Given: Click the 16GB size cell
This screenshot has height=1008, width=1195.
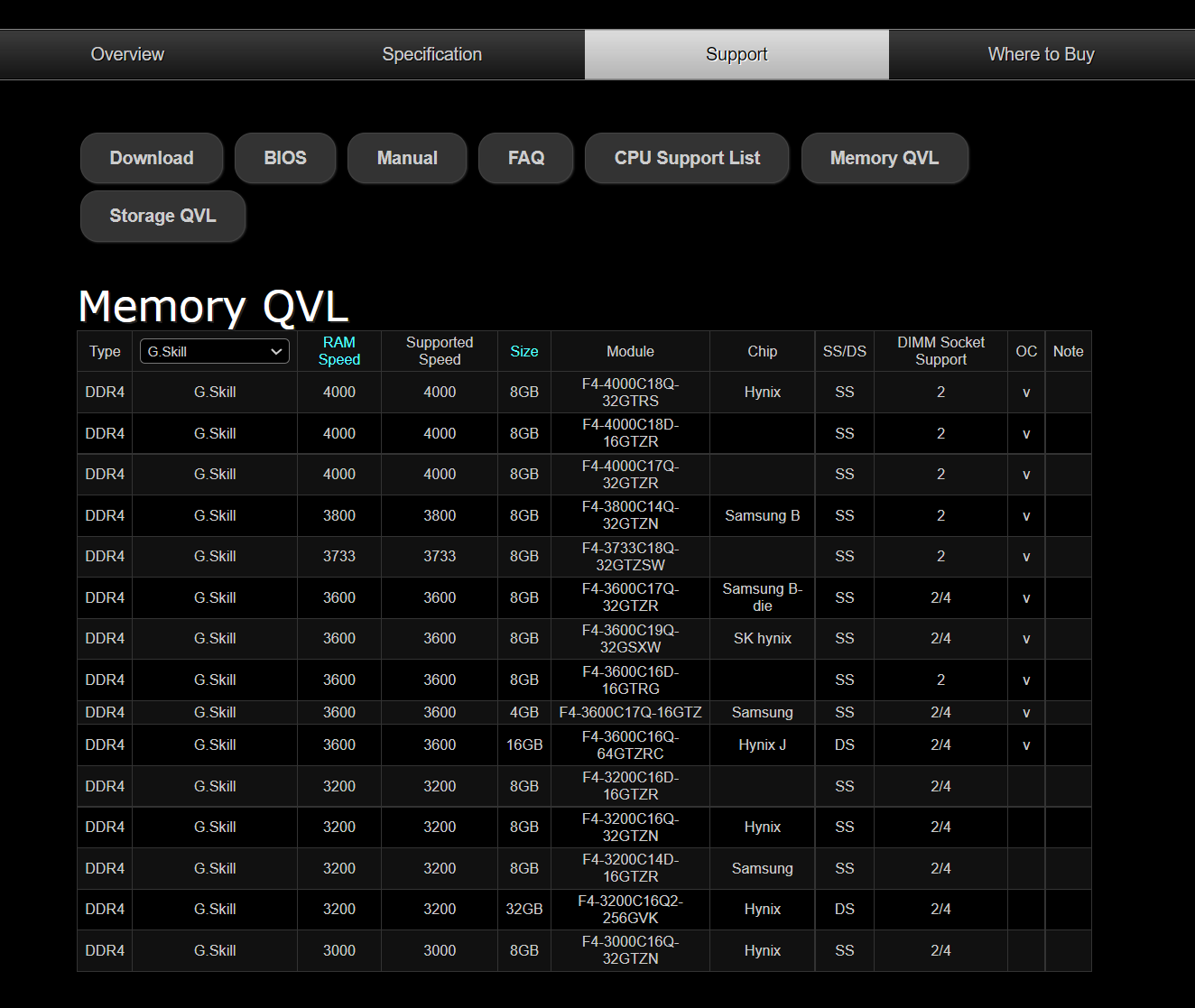Looking at the screenshot, I should pyautogui.click(x=524, y=745).
